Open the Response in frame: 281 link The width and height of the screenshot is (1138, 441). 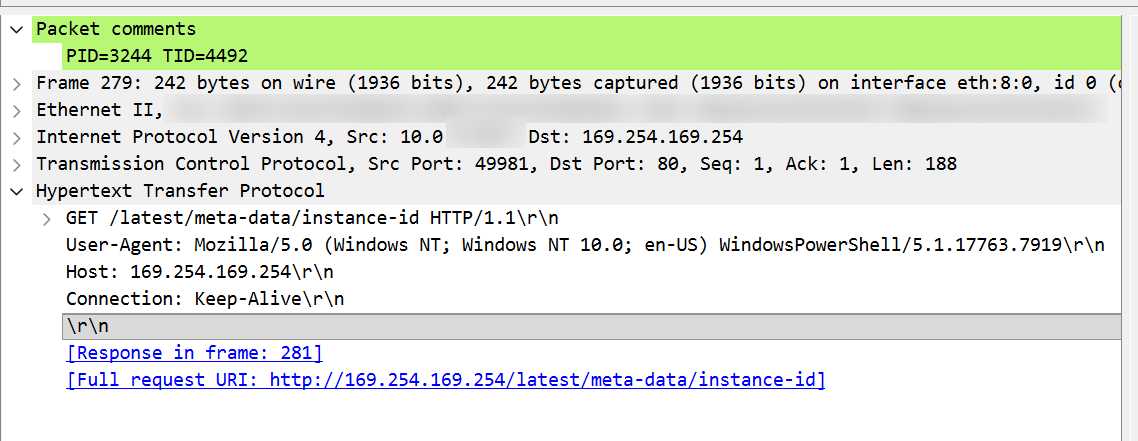(194, 353)
